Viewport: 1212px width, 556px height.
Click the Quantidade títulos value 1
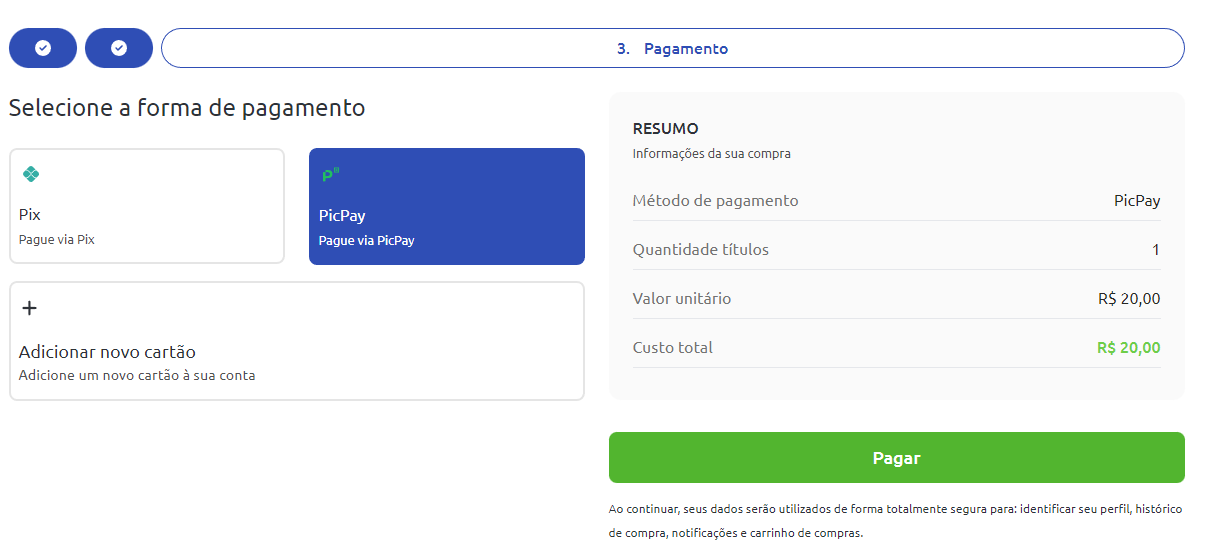(x=1156, y=250)
